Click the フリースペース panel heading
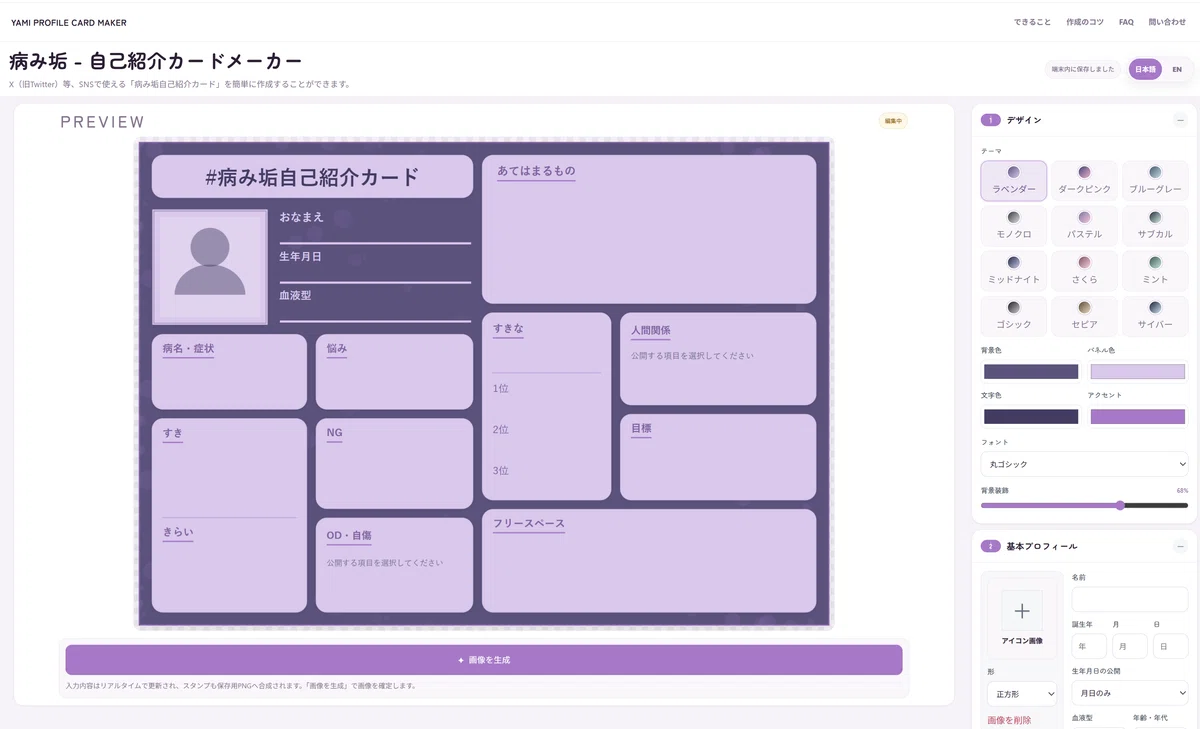This screenshot has height=729, width=1200. (529, 524)
